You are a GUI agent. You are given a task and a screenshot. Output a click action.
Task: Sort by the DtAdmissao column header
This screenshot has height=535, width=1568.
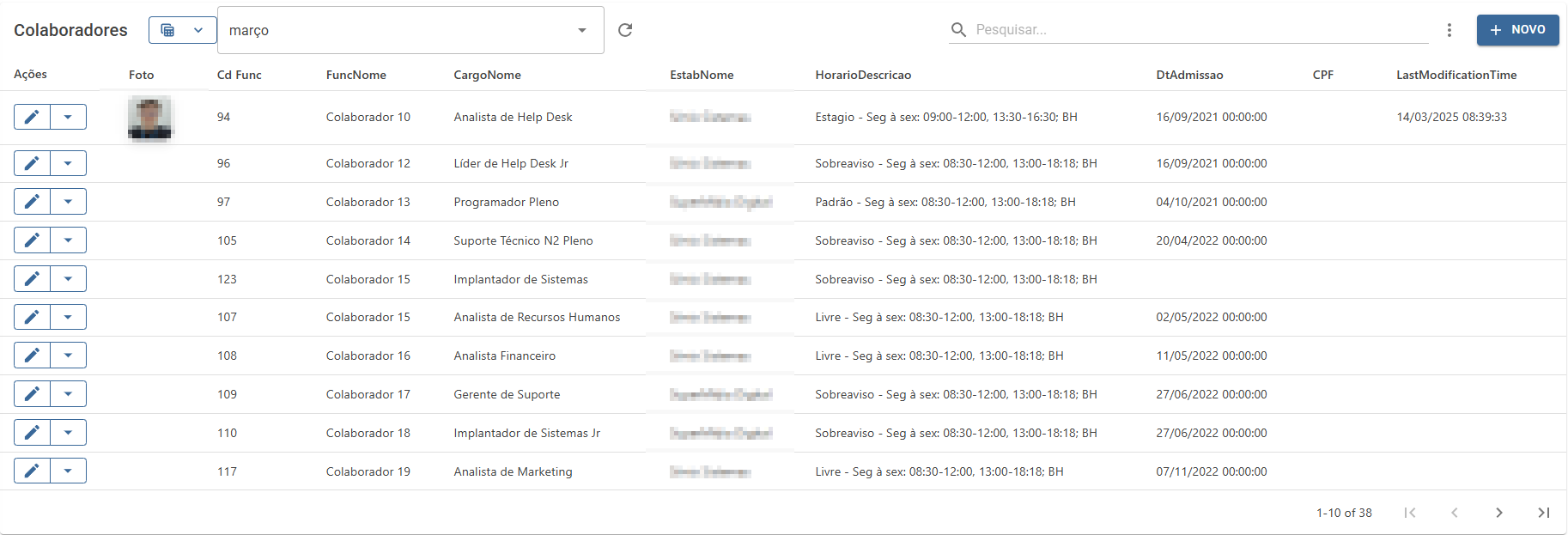pyautogui.click(x=1189, y=75)
